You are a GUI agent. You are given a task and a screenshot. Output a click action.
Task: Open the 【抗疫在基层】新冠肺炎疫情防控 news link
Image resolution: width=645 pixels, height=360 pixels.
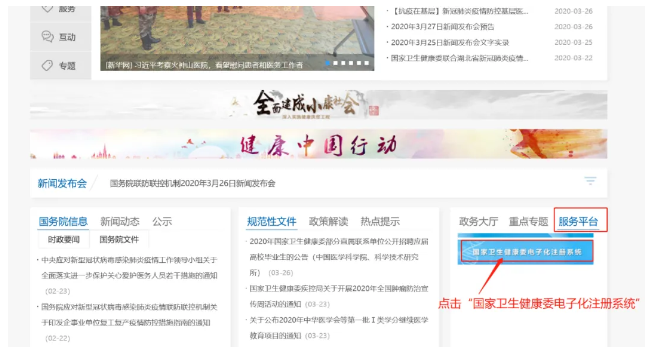460,11
